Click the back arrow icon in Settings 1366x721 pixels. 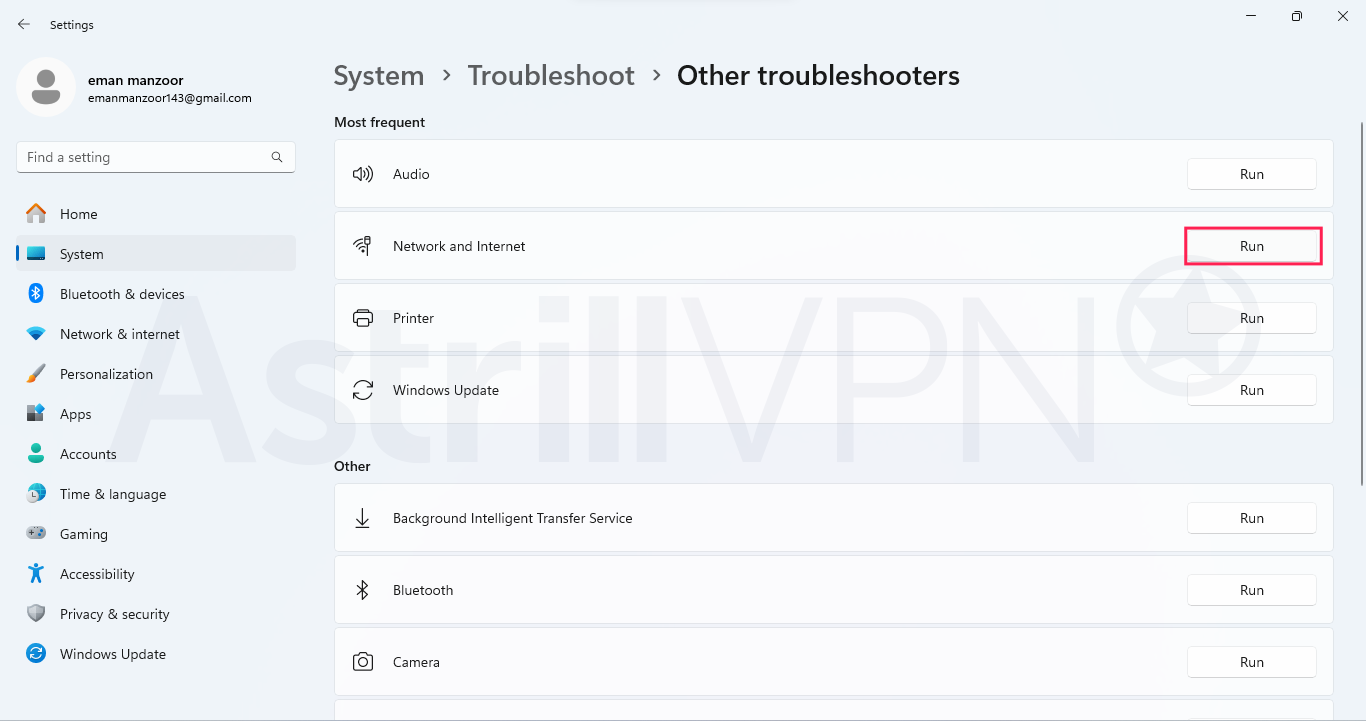24,24
